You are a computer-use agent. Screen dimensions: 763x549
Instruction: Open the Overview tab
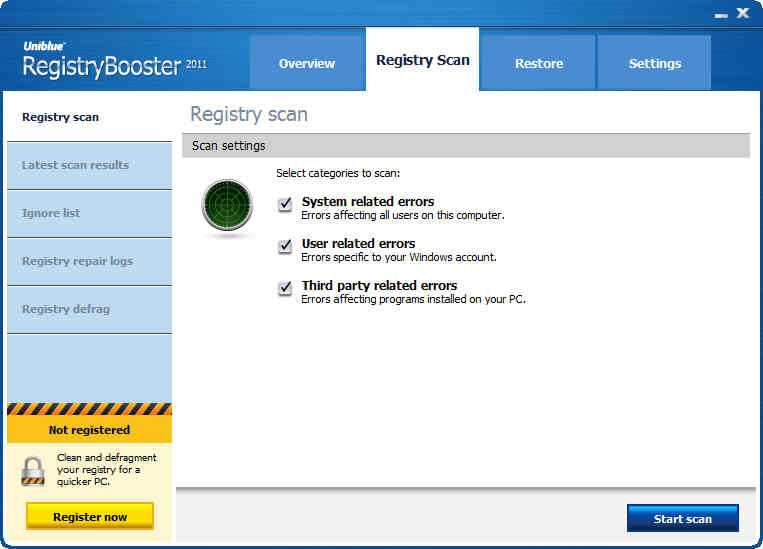point(307,63)
